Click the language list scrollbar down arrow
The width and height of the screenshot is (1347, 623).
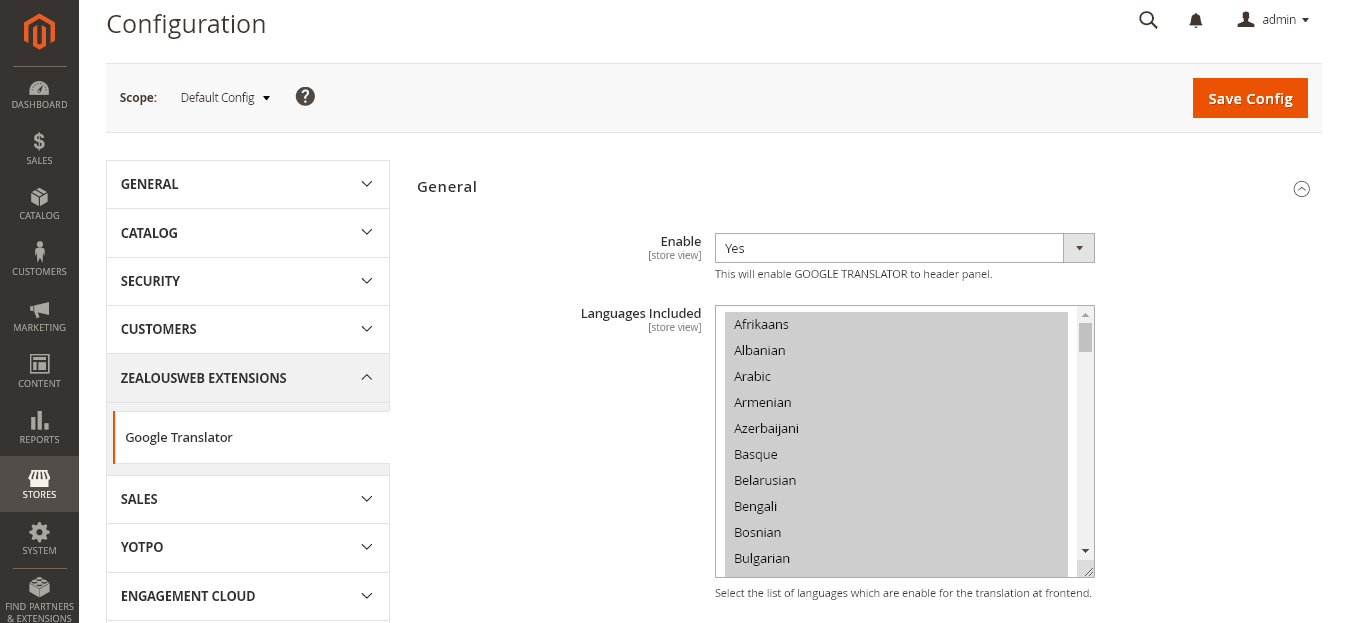pyautogui.click(x=1085, y=551)
